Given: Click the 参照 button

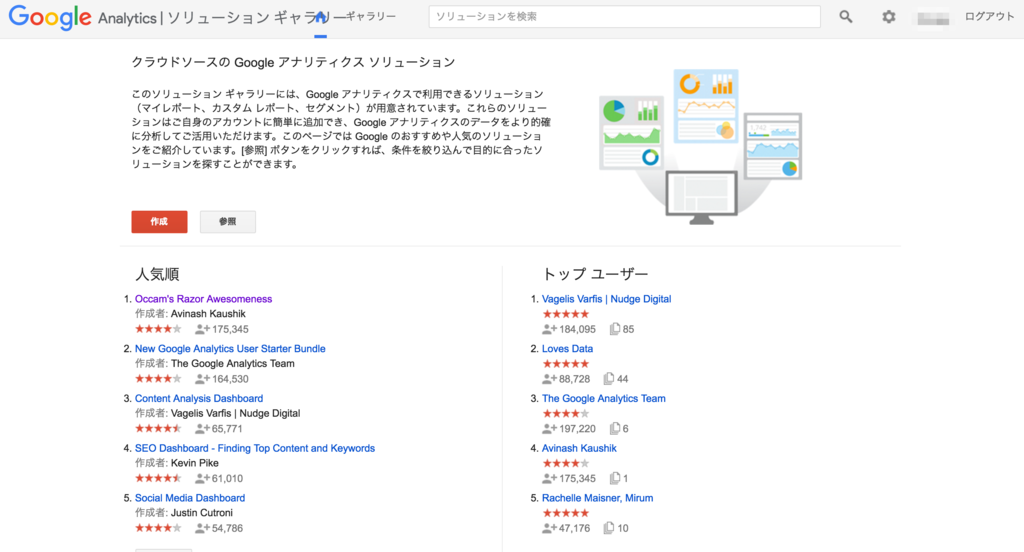Looking at the screenshot, I should click(227, 221).
